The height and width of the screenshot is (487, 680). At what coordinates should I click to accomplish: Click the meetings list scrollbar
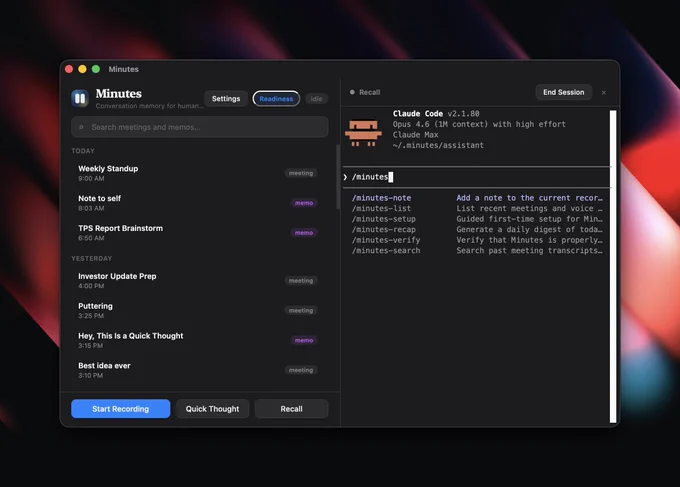[x=338, y=177]
